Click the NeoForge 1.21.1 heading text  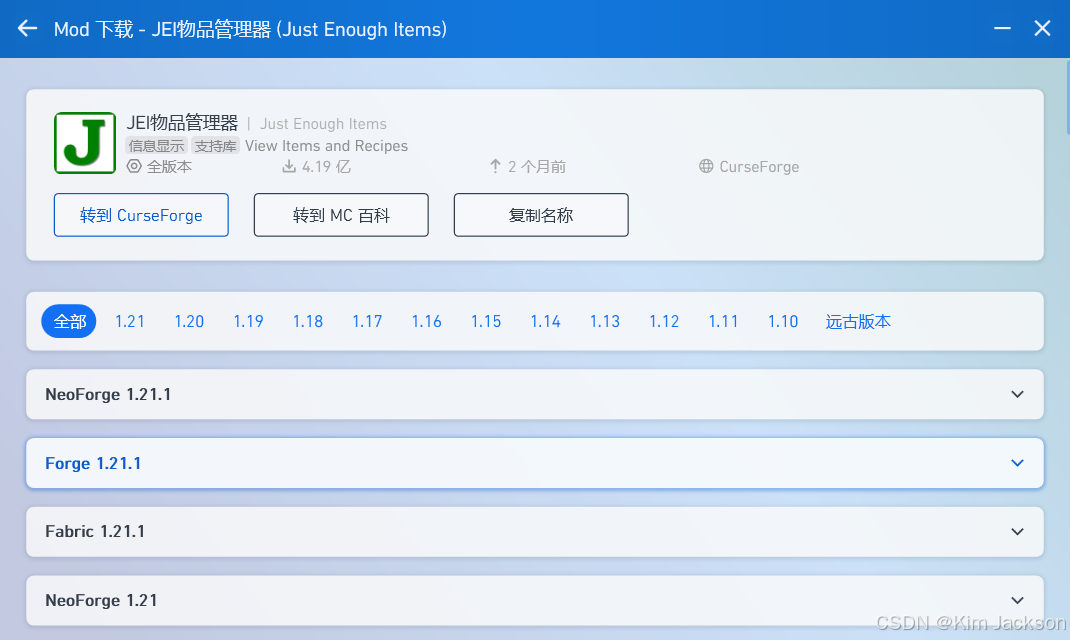point(108,394)
